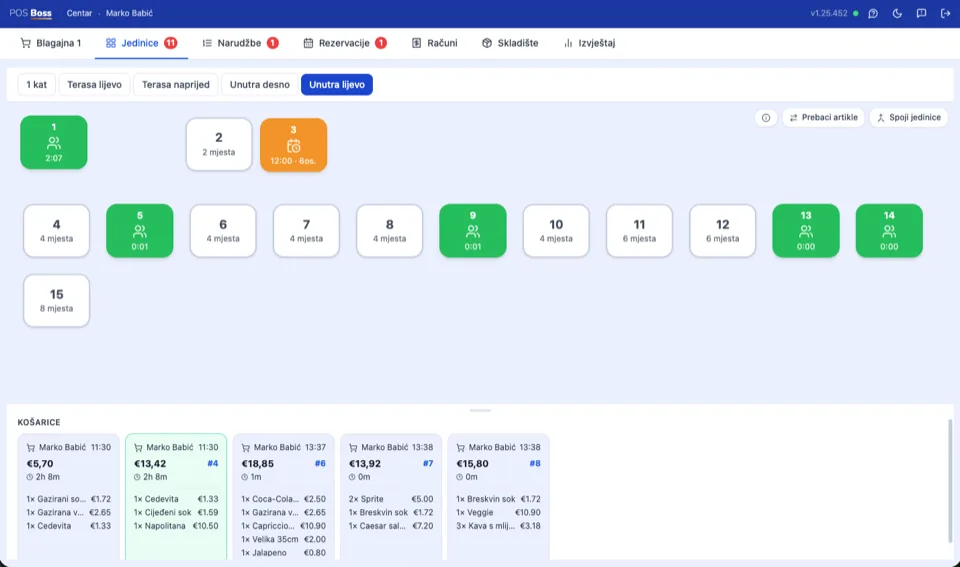
Task: Click the feedback message icon
Action: [x=921, y=13]
